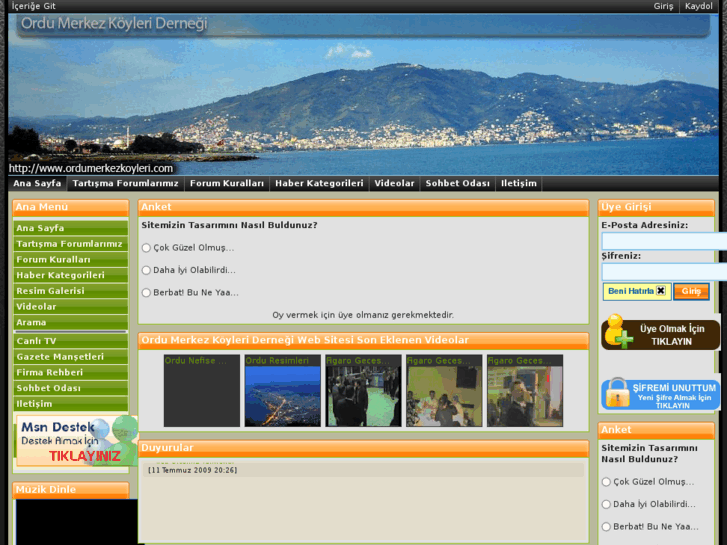The image size is (727, 545).
Task: Open the Msn Destek support banner
Action: [x=77, y=441]
